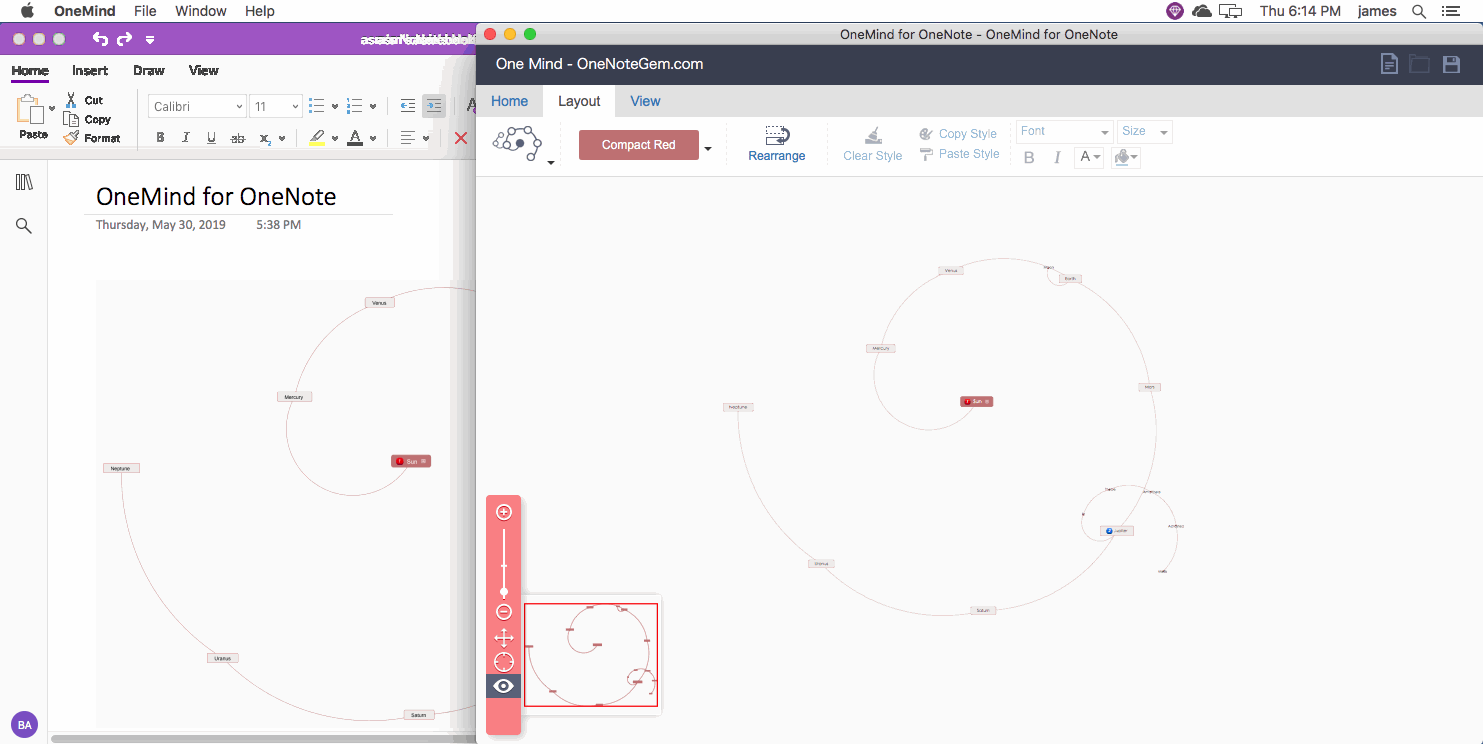This screenshot has height=744, width=1483.
Task: Click the yellow highlighter color in OneNote
Action: click(317, 138)
